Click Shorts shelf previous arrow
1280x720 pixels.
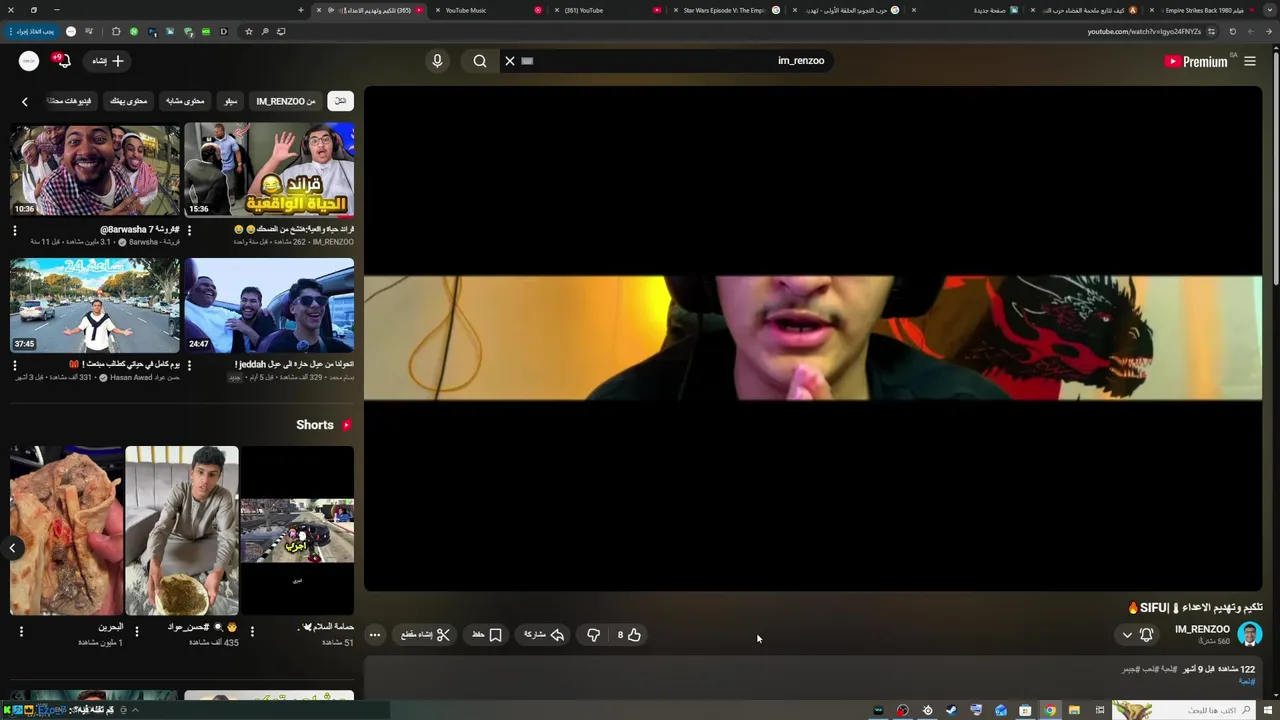12,548
